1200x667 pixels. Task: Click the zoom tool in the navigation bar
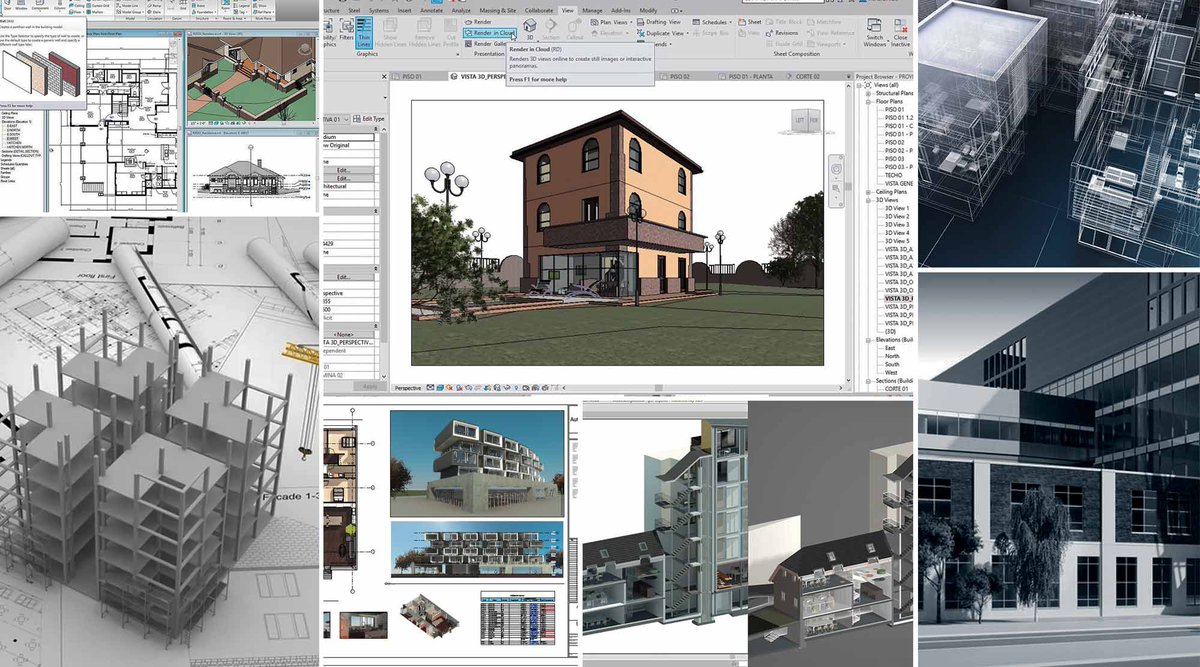pos(838,188)
